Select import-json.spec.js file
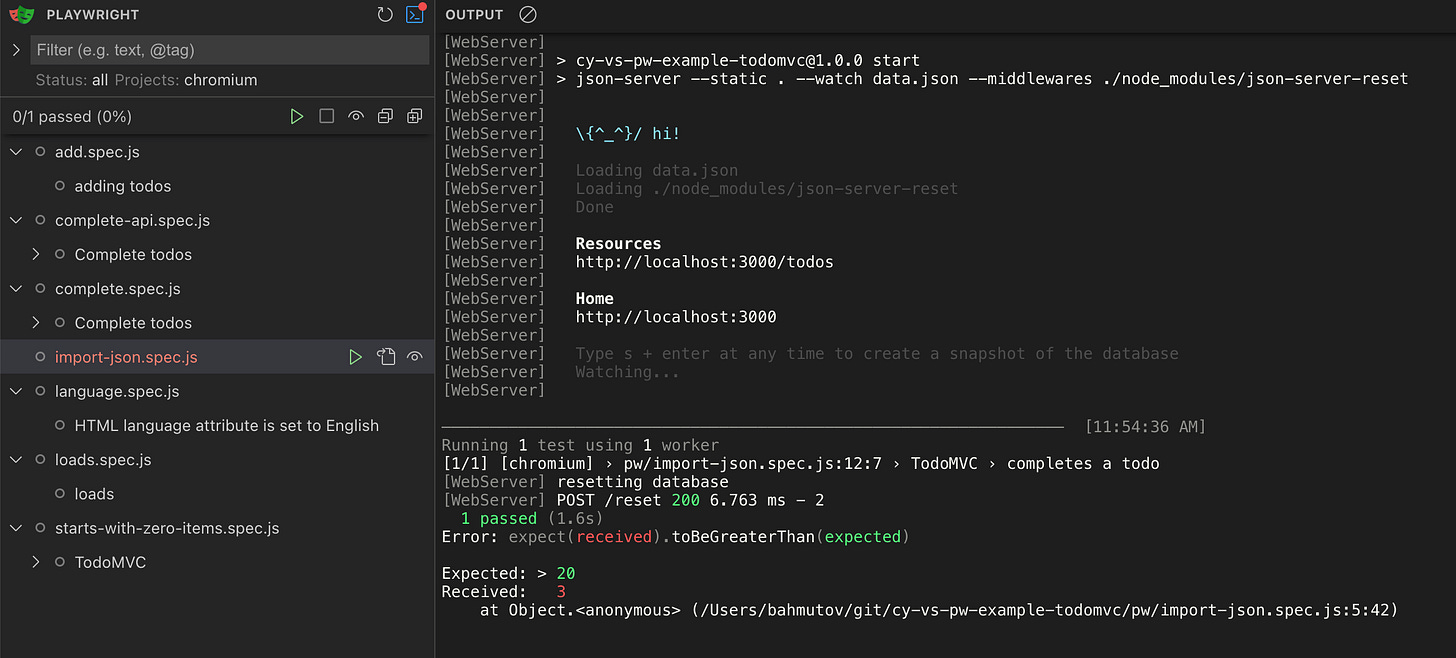Screen dimensions: 1456x658 (x=126, y=357)
